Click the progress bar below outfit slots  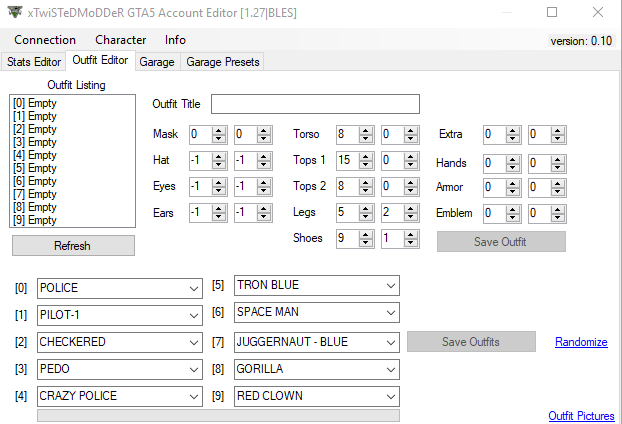point(219,415)
